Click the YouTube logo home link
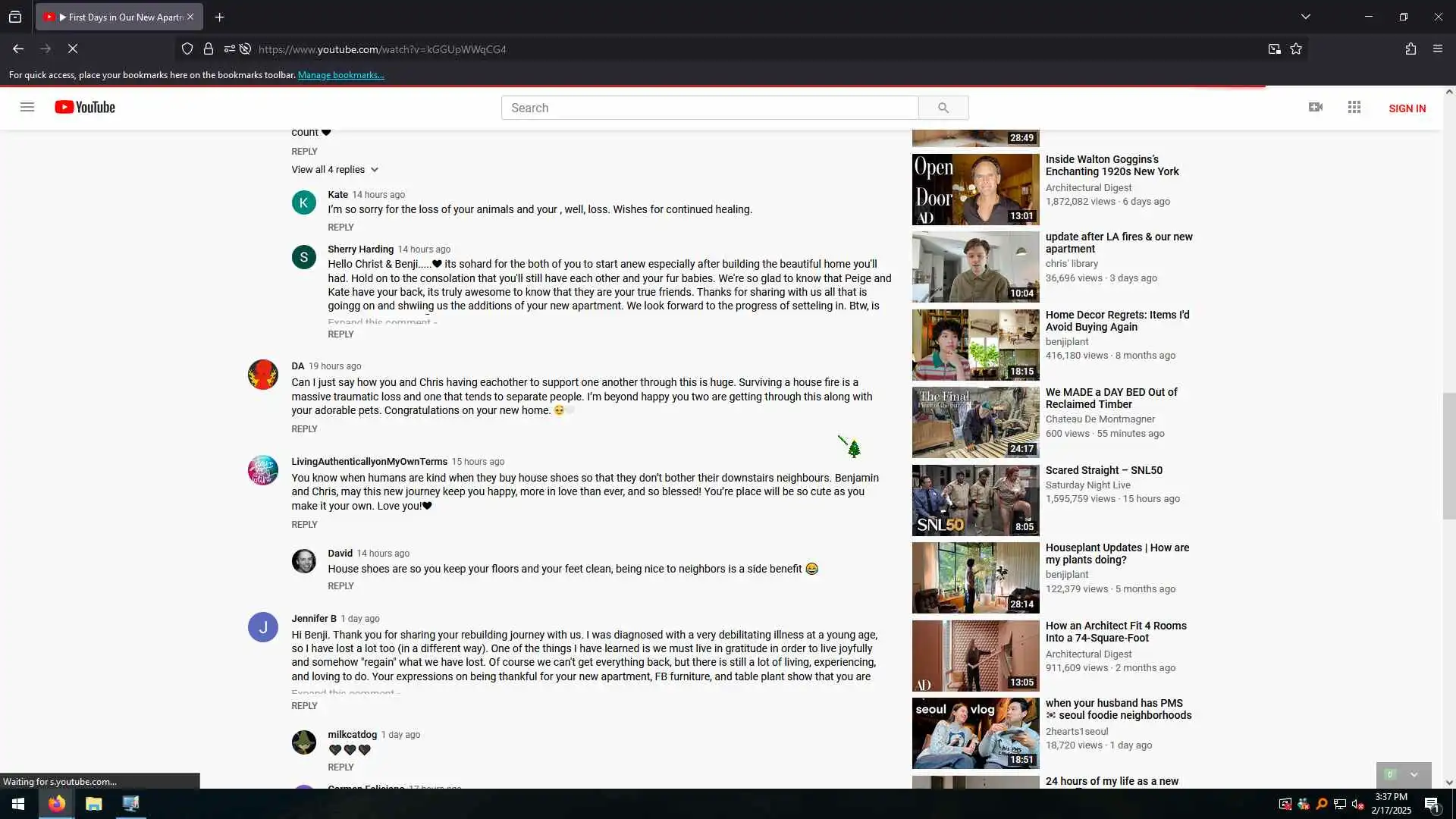Image resolution: width=1456 pixels, height=819 pixels. pyautogui.click(x=85, y=107)
